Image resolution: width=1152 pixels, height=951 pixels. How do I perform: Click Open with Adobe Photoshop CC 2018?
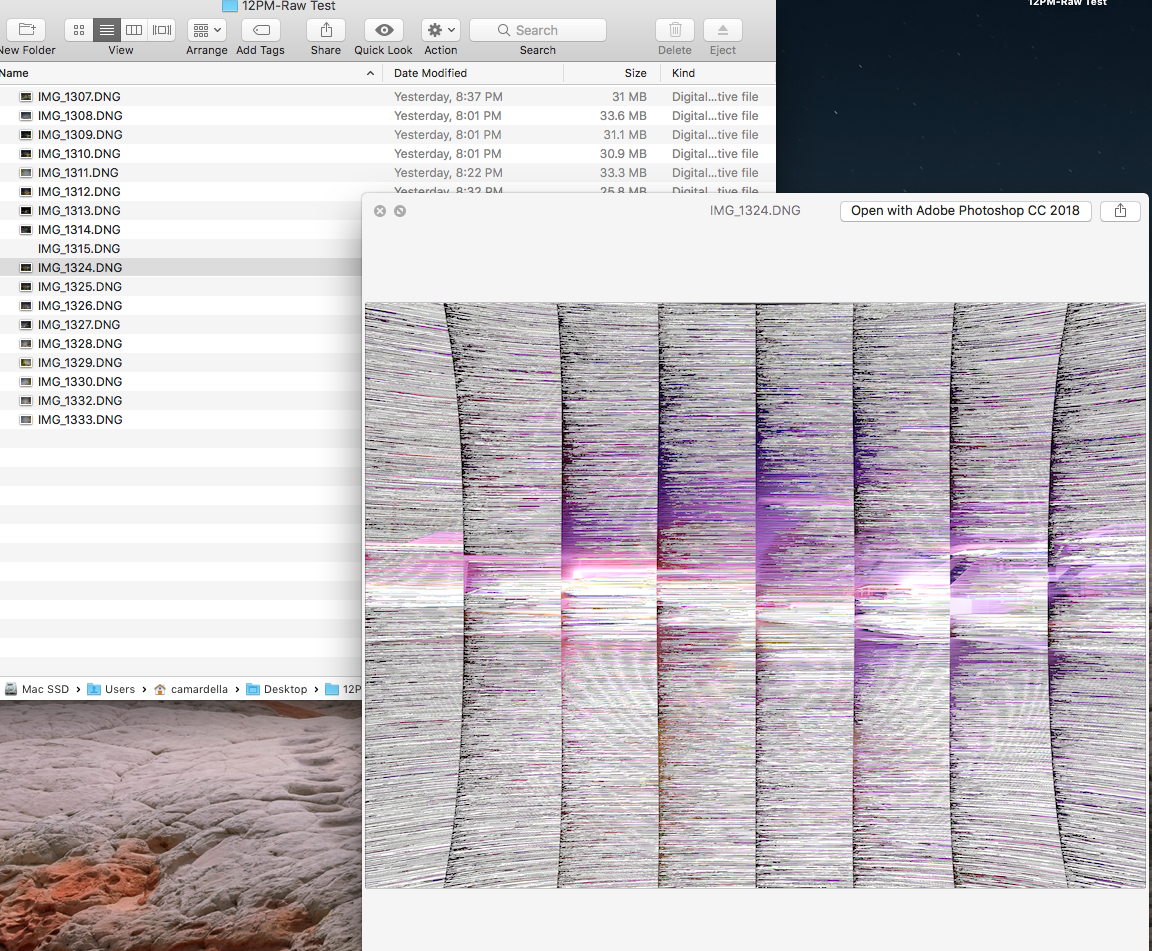pos(965,211)
